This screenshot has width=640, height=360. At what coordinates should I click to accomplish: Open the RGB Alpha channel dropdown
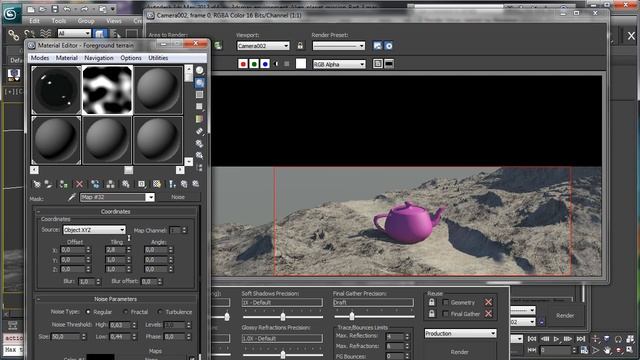pos(339,64)
